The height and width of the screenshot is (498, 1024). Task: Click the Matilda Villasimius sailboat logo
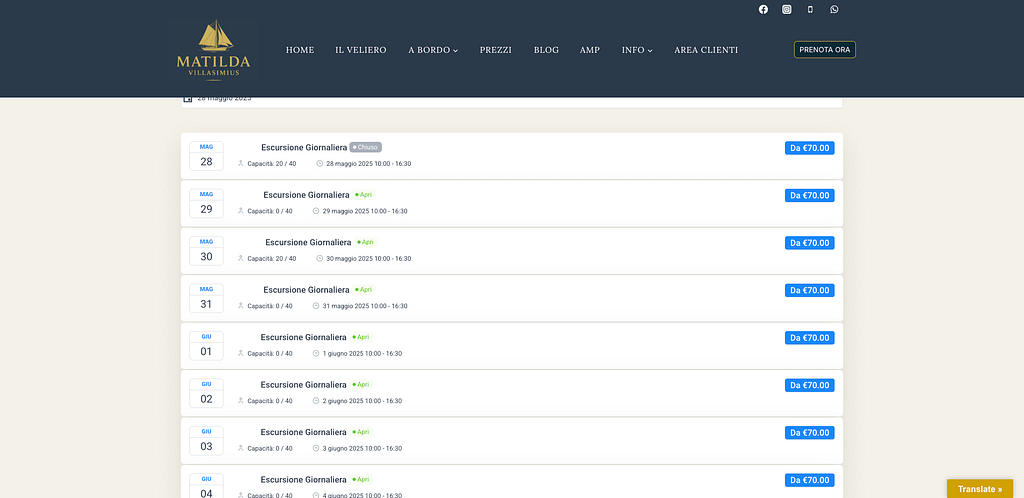pyautogui.click(x=213, y=50)
